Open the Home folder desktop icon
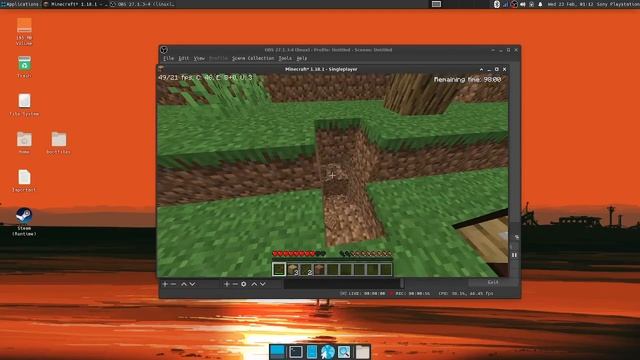This screenshot has width=640, height=360. [24, 142]
